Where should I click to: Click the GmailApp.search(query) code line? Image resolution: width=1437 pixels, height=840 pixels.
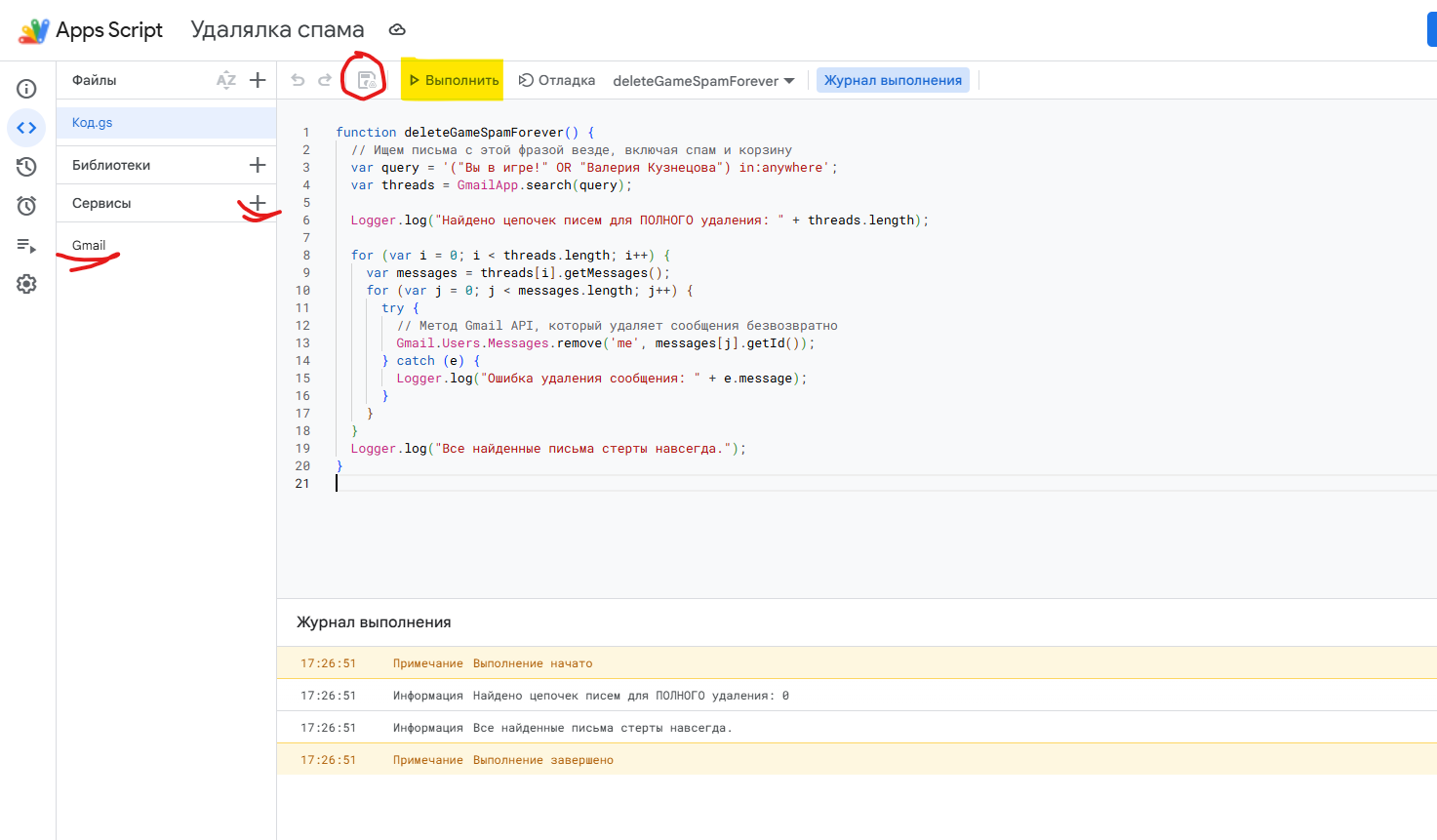pos(492,185)
